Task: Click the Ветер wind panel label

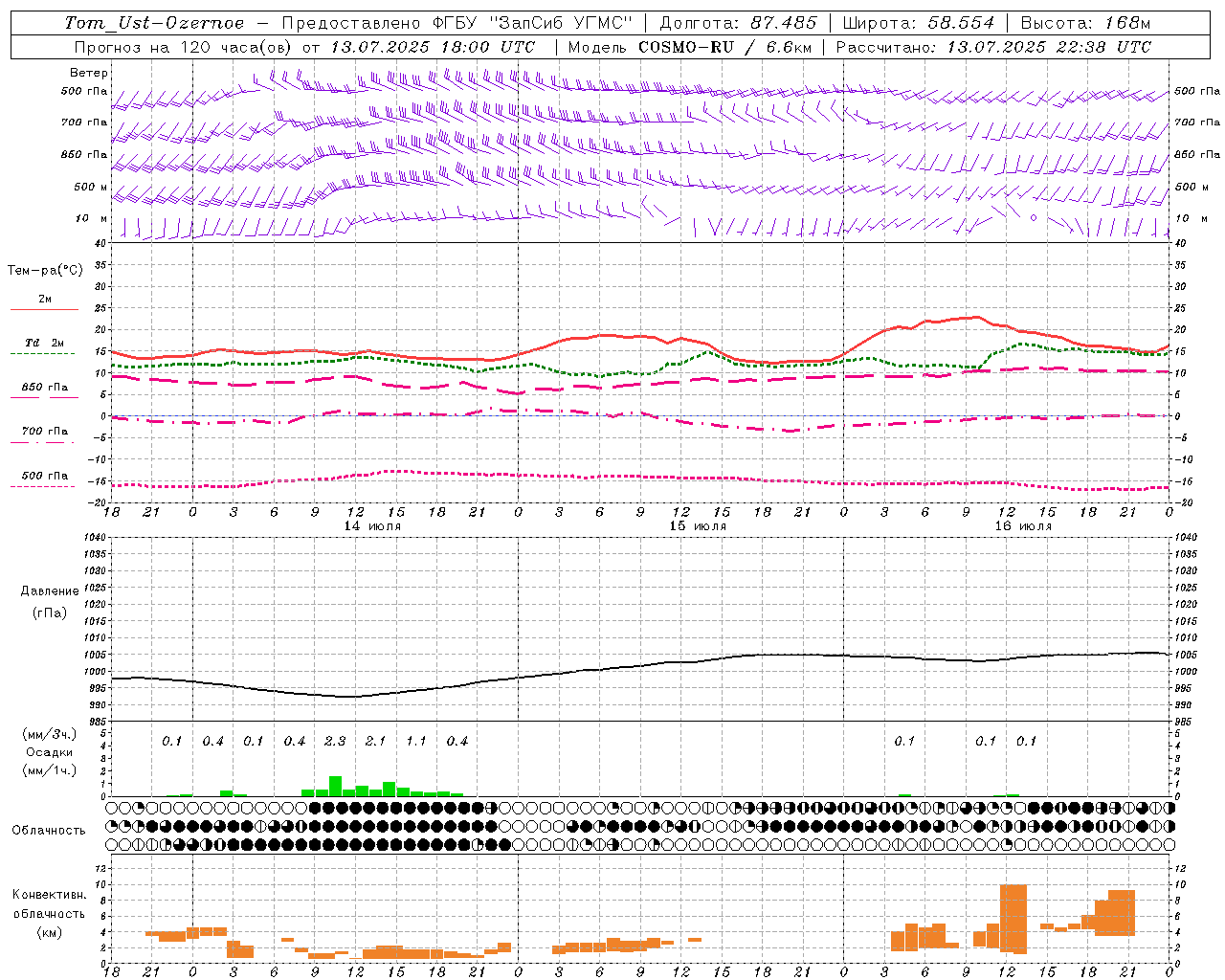Action: (x=89, y=73)
